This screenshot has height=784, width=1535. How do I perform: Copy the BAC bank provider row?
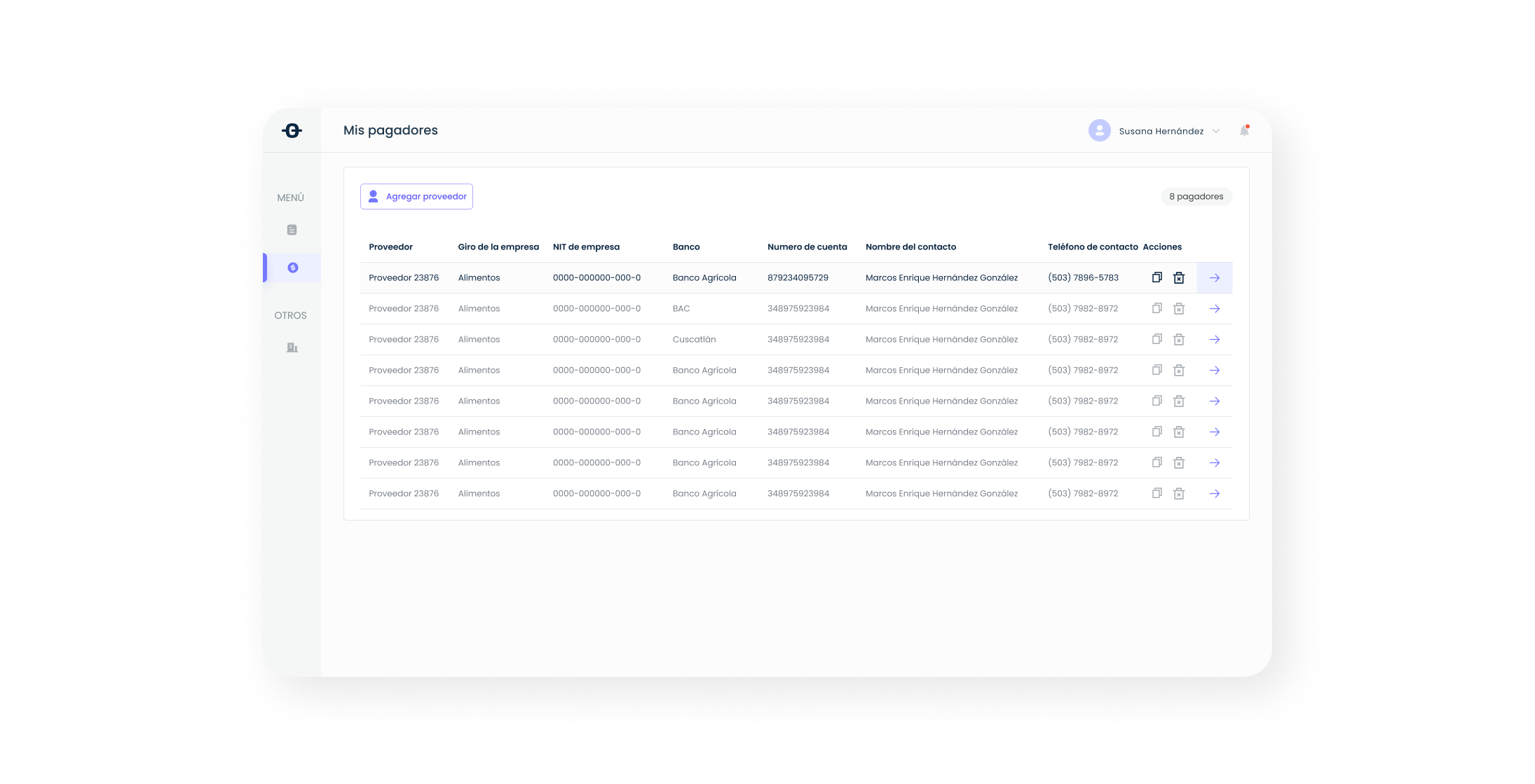tap(1157, 308)
